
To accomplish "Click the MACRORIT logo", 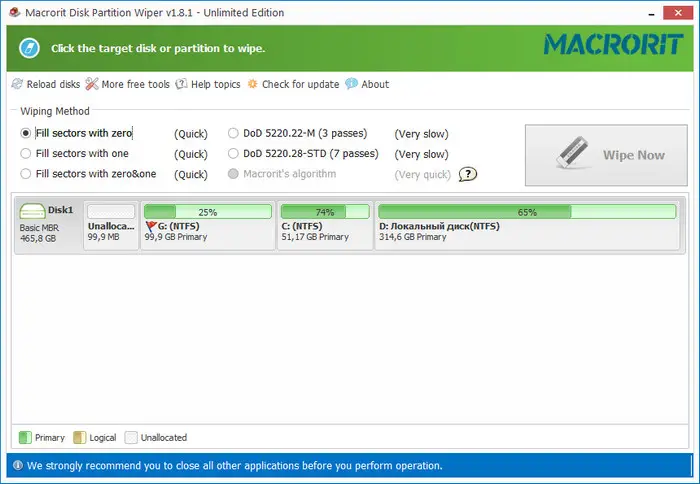I will (613, 45).
